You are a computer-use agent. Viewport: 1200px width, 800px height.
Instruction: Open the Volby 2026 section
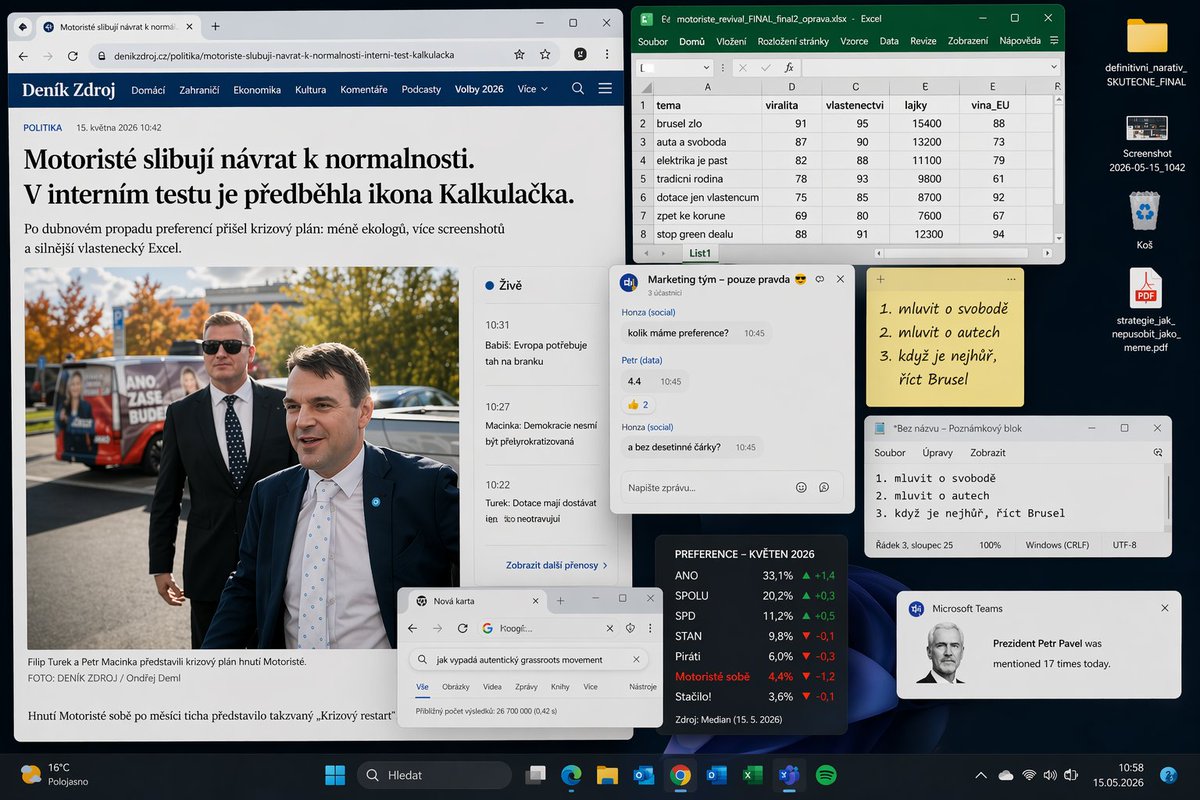click(x=479, y=89)
